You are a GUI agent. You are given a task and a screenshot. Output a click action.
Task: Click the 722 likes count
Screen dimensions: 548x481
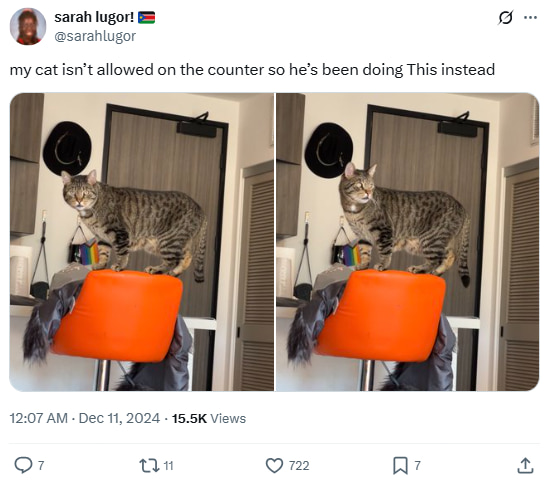(x=299, y=466)
